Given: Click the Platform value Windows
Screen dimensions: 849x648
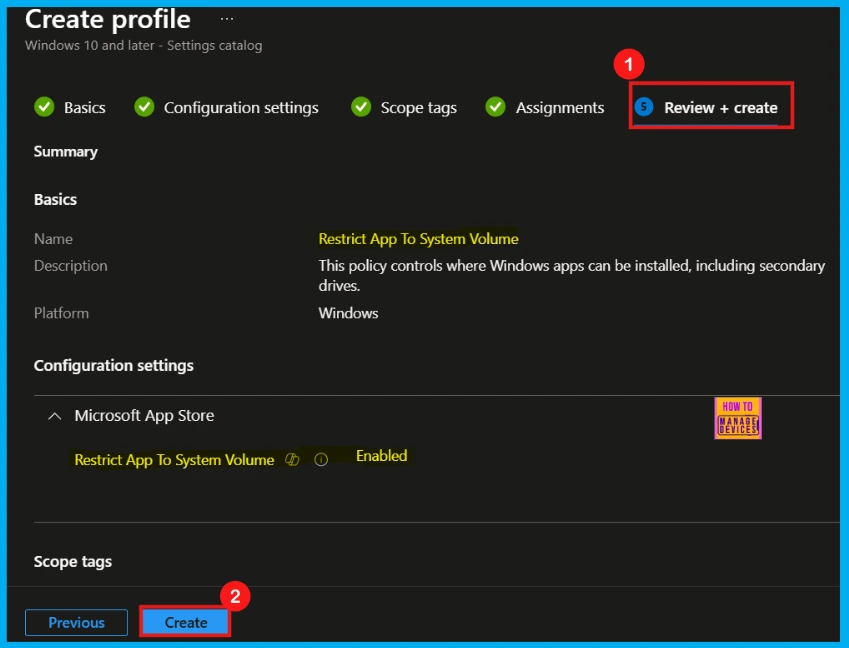Looking at the screenshot, I should (348, 313).
